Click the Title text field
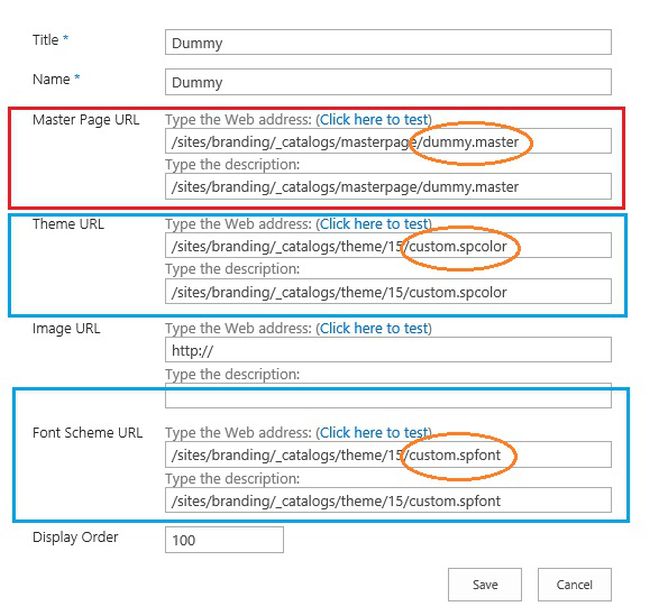 [x=387, y=43]
